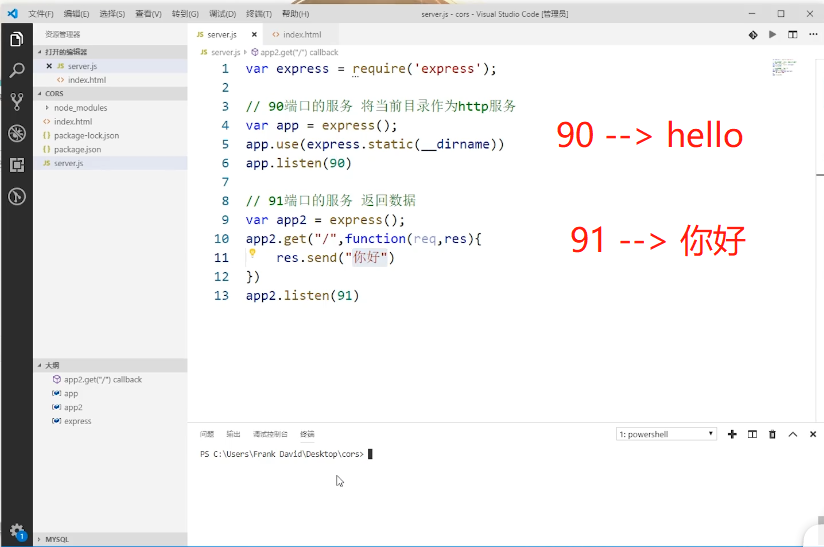Click the run code play icon
The width and height of the screenshot is (824, 547).
772,35
